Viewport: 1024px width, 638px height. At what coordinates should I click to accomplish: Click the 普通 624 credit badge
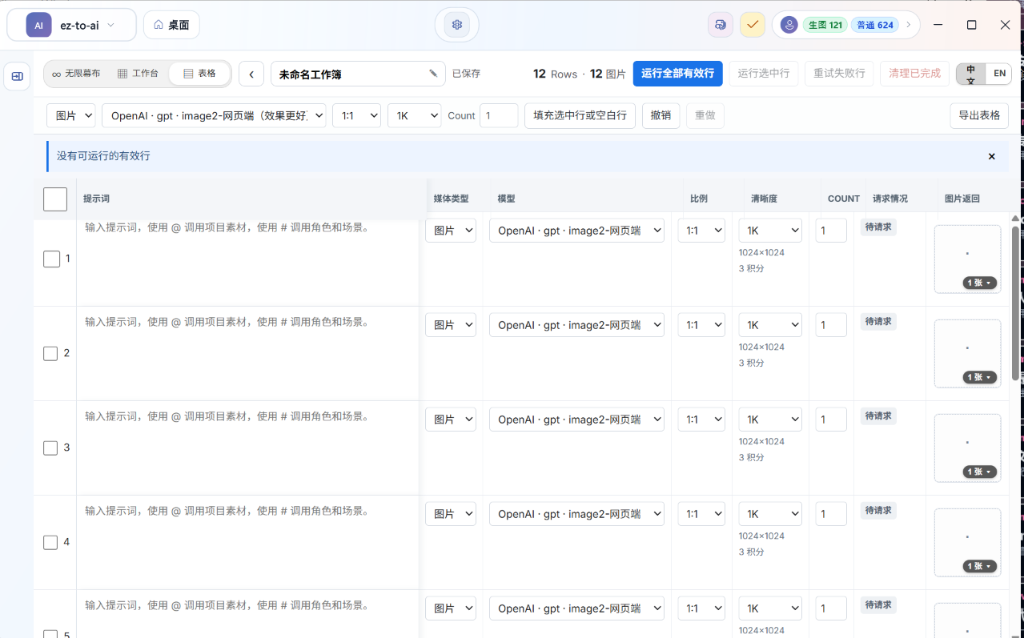(x=874, y=25)
